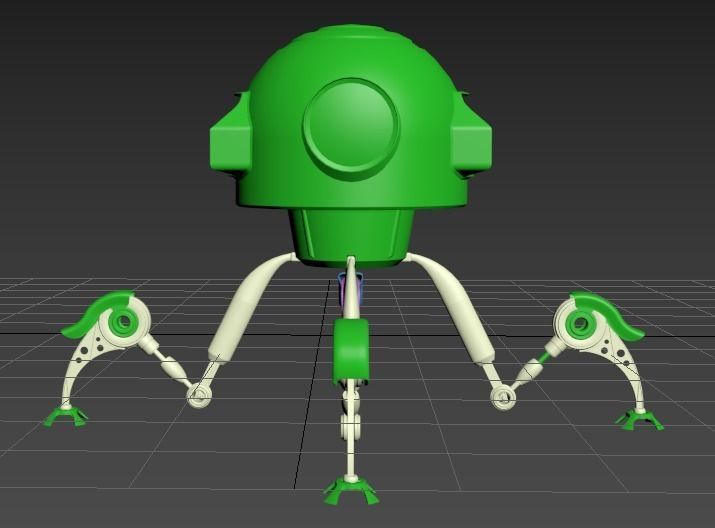Select the left leg's lower ball joint
This screenshot has width=715, height=528.
point(198,395)
